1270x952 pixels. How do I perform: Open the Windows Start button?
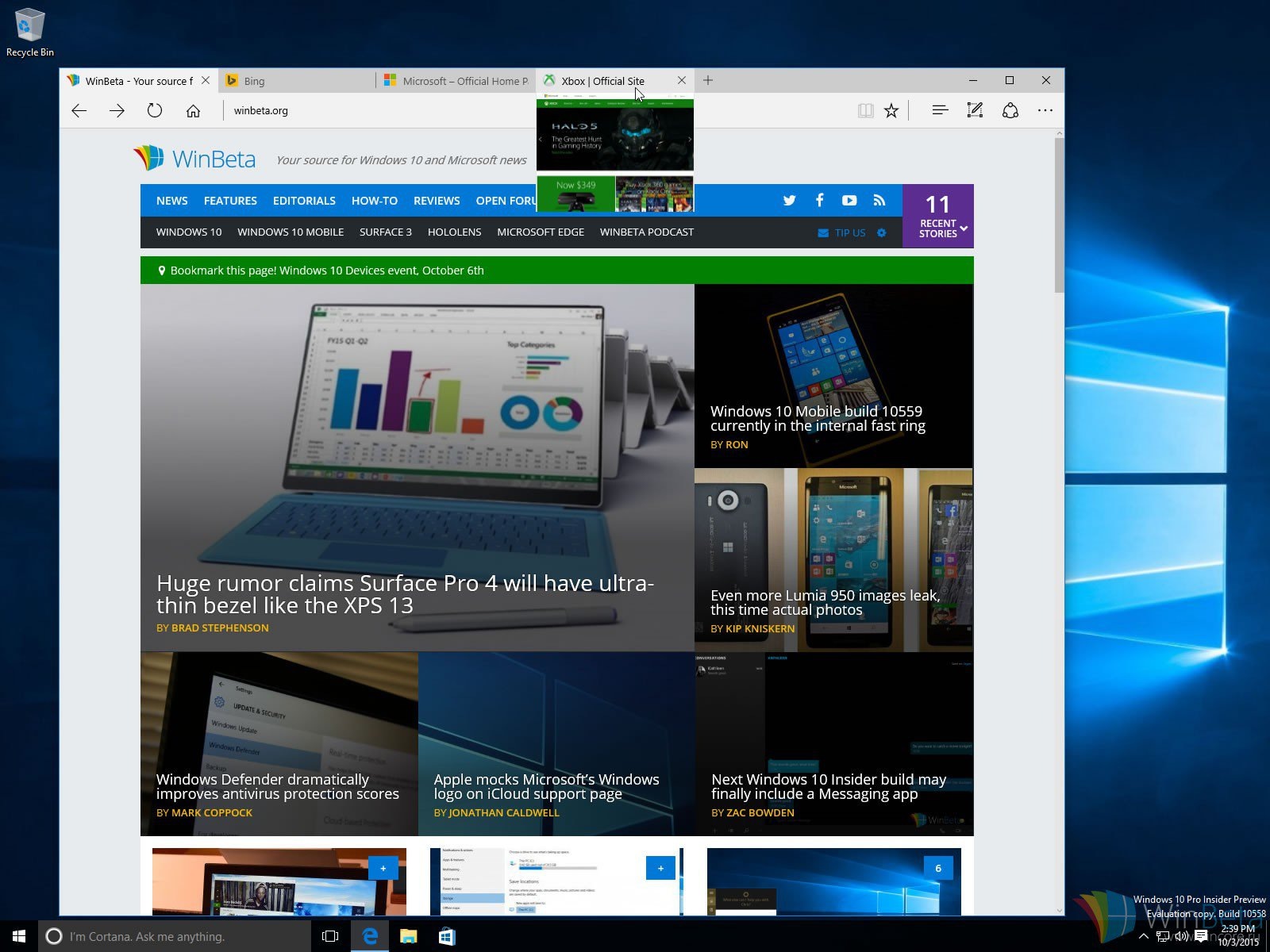[19, 936]
